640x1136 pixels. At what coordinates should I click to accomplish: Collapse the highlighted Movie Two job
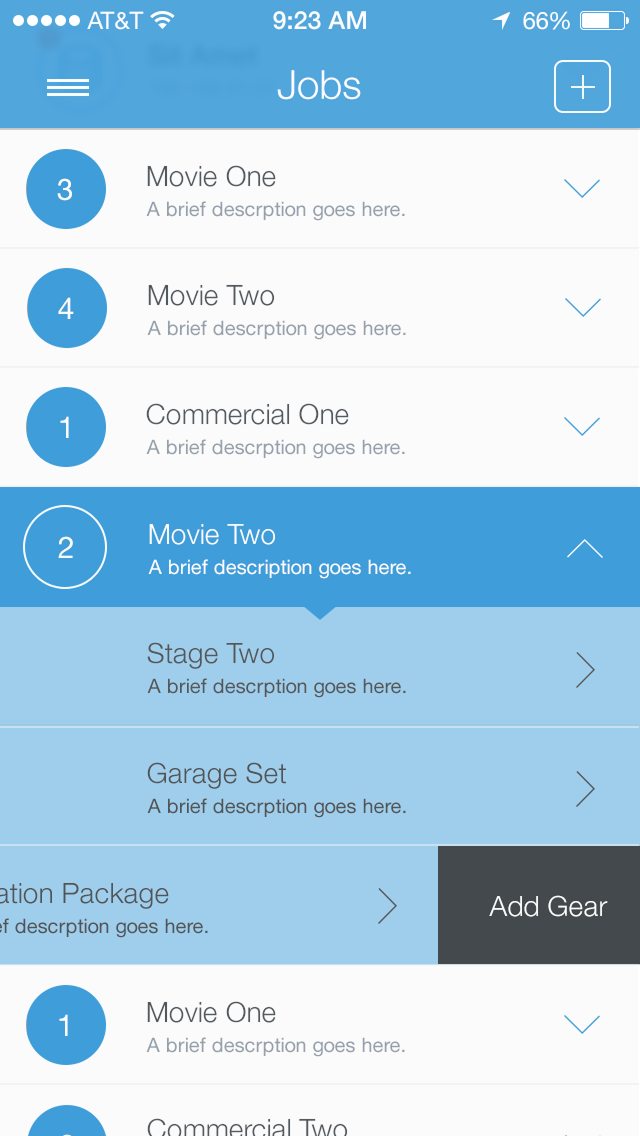584,547
